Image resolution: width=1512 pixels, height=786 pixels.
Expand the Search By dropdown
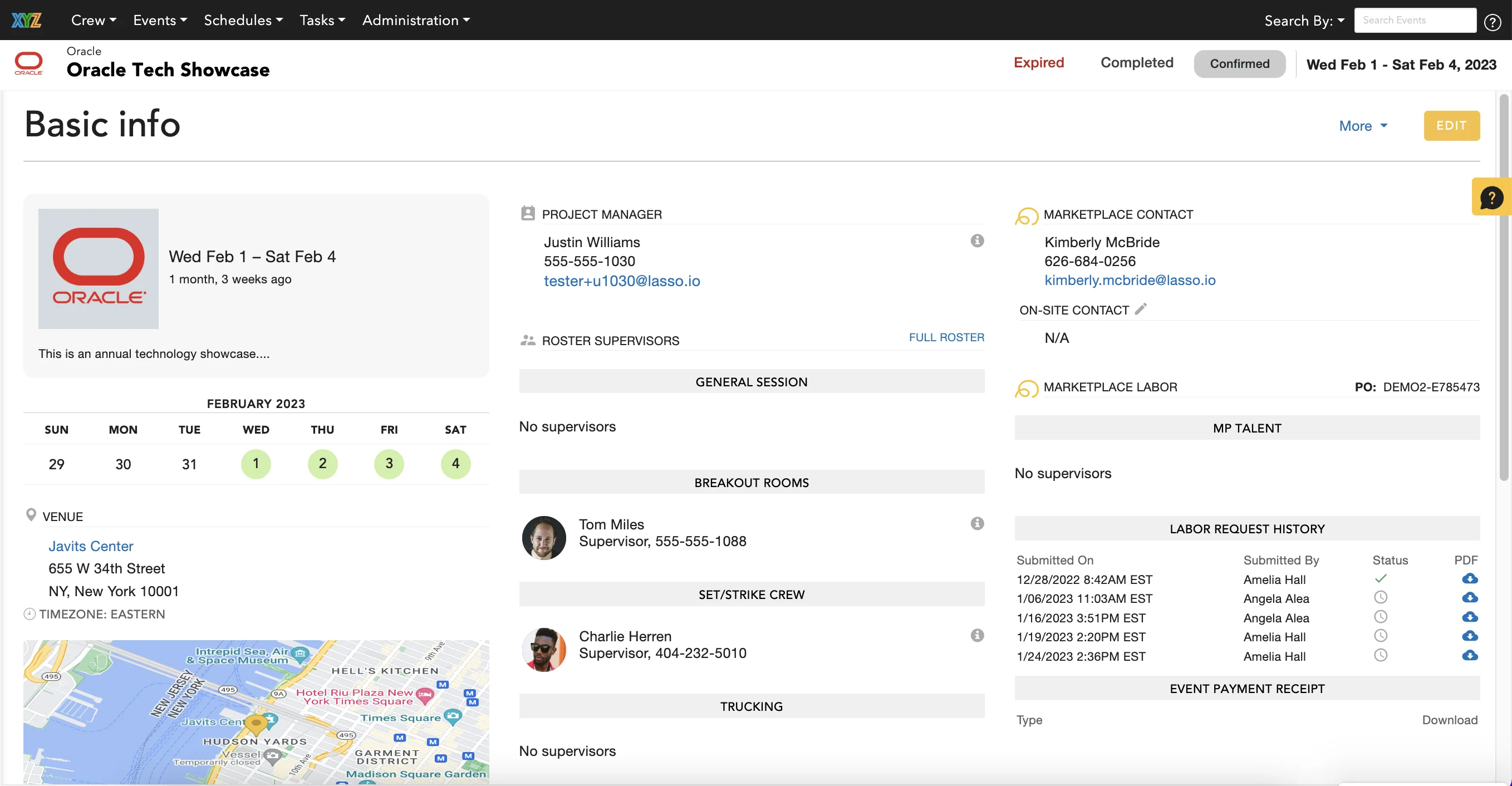pyautogui.click(x=1304, y=21)
